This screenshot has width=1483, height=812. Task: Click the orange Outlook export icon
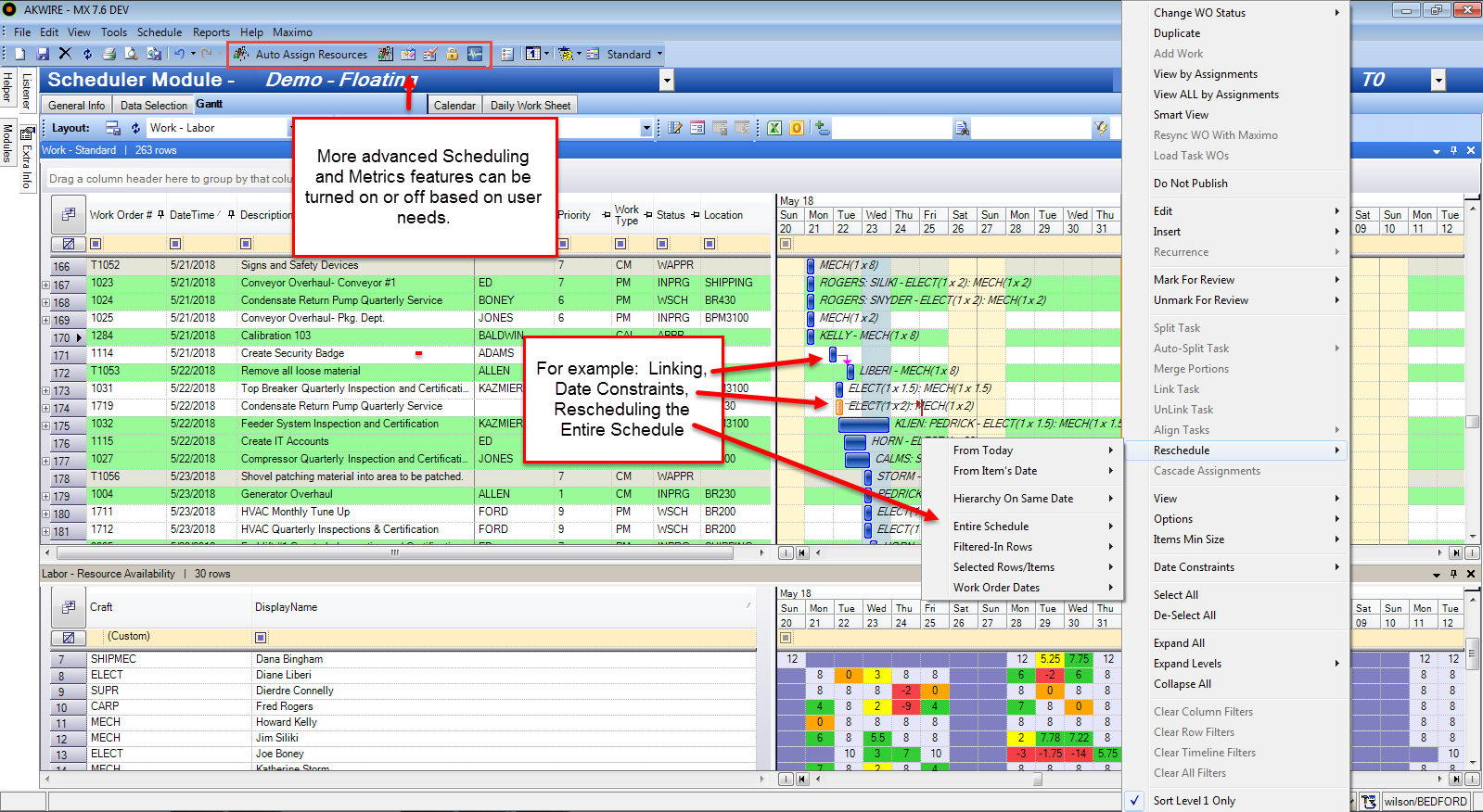(797, 128)
